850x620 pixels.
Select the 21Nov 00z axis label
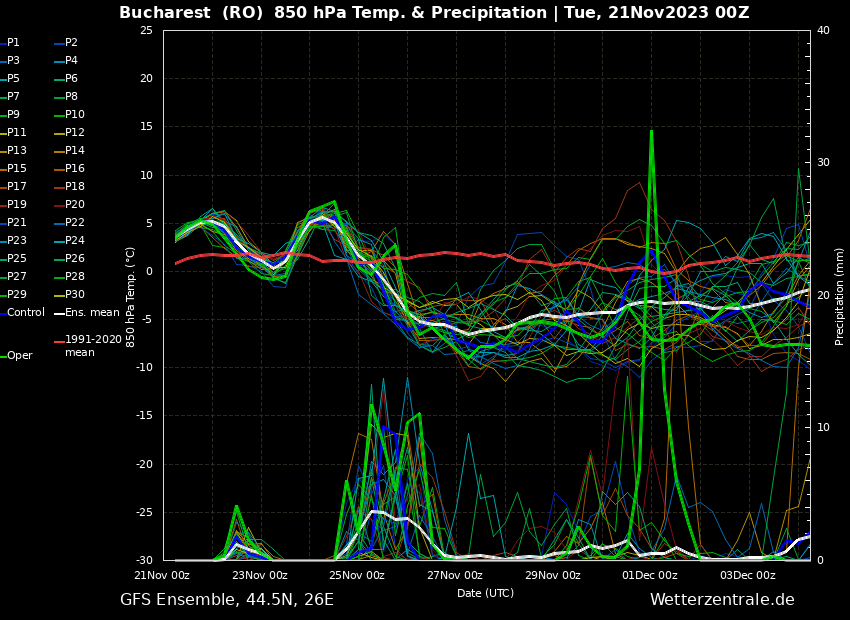(162, 575)
